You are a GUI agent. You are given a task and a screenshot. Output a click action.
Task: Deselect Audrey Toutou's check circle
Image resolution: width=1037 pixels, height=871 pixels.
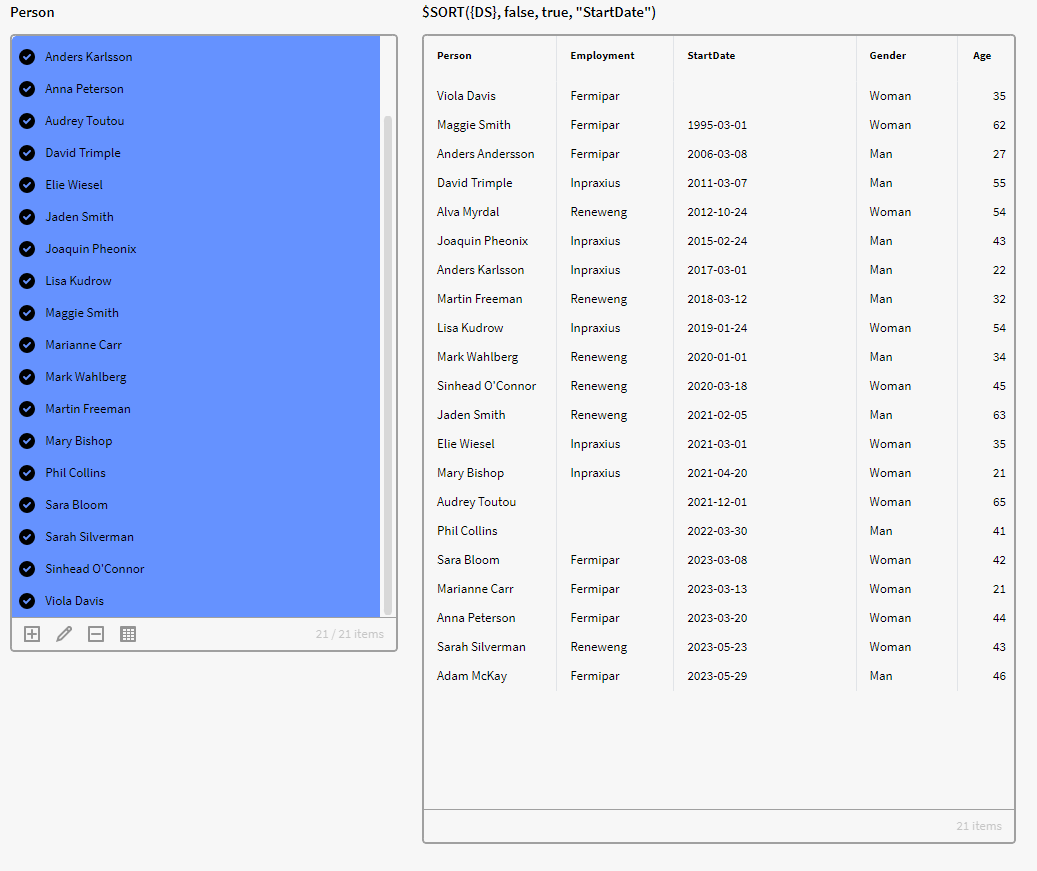27,121
